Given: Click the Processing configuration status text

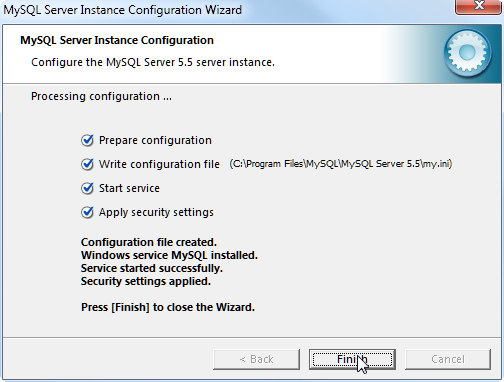Looking at the screenshot, I should [101, 96].
